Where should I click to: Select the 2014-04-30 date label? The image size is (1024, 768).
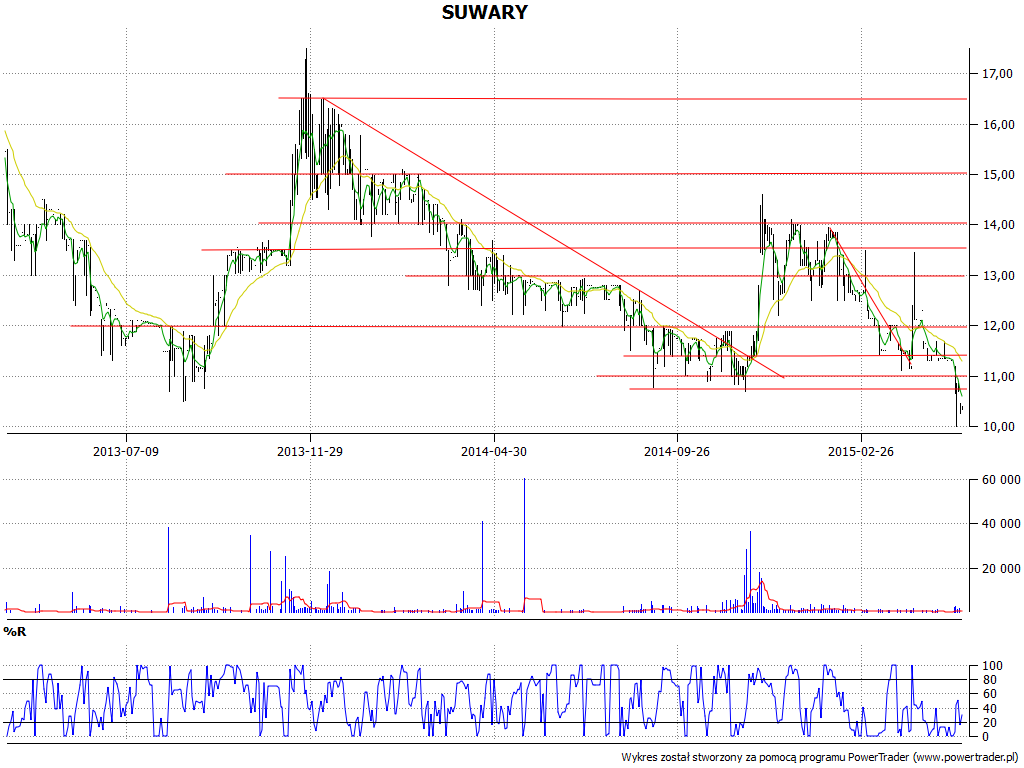pyautogui.click(x=494, y=451)
